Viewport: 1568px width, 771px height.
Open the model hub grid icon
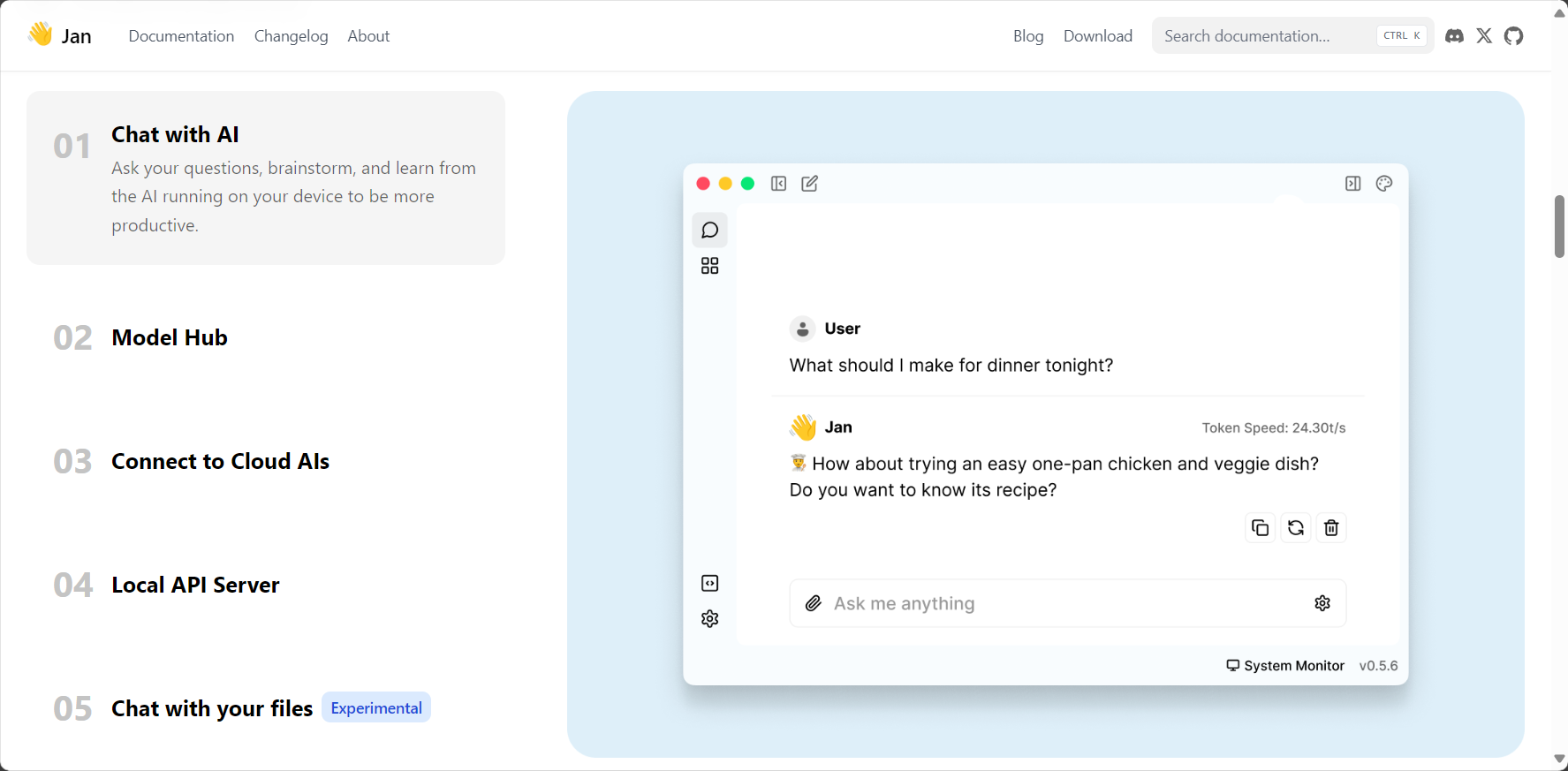click(709, 266)
